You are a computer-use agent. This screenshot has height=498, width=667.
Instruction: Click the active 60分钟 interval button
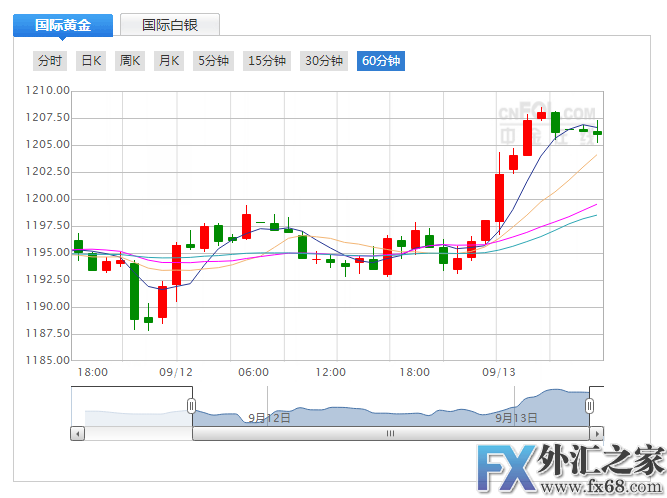coord(381,61)
